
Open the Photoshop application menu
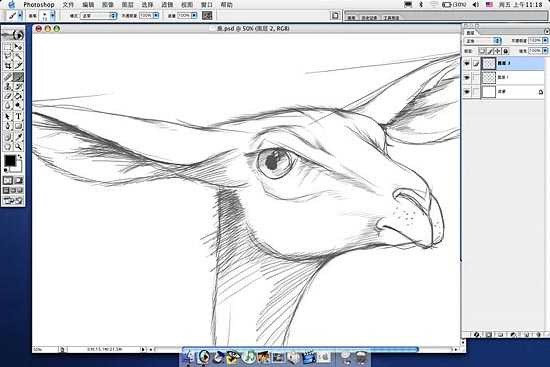[39, 5]
